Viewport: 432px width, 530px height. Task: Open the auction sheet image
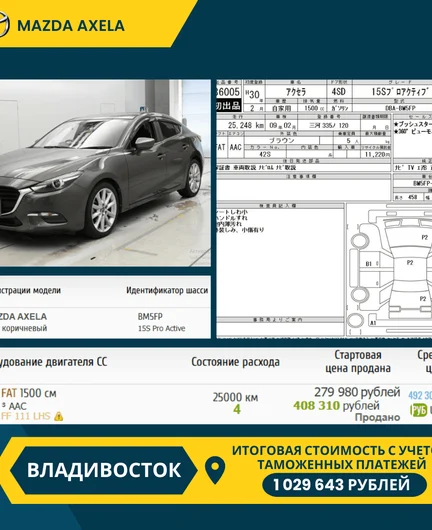pyautogui.click(x=324, y=208)
